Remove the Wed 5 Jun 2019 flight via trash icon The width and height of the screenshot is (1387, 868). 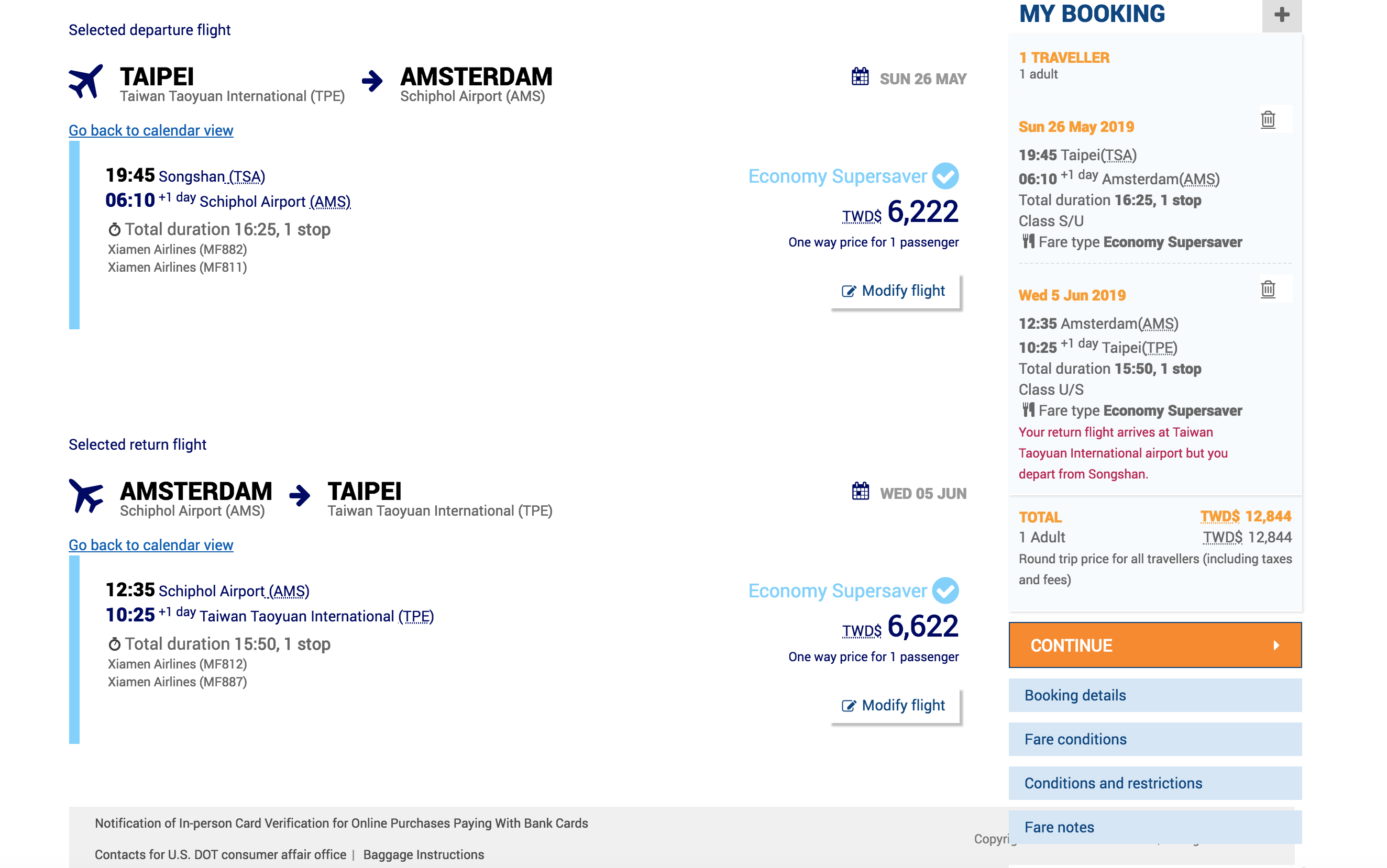(1267, 288)
